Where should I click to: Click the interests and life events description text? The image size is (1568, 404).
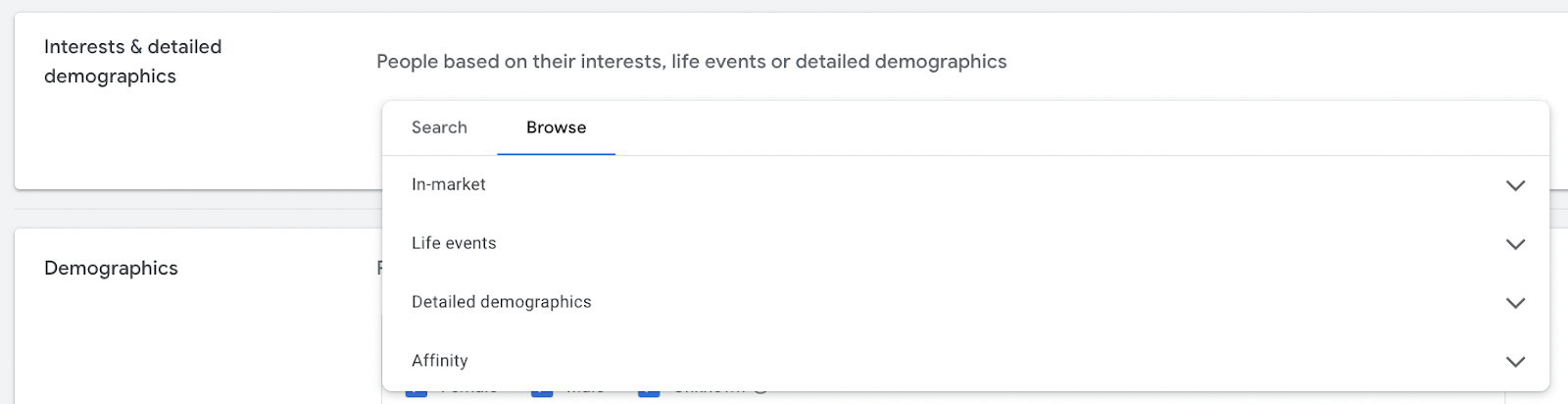pyautogui.click(x=691, y=62)
